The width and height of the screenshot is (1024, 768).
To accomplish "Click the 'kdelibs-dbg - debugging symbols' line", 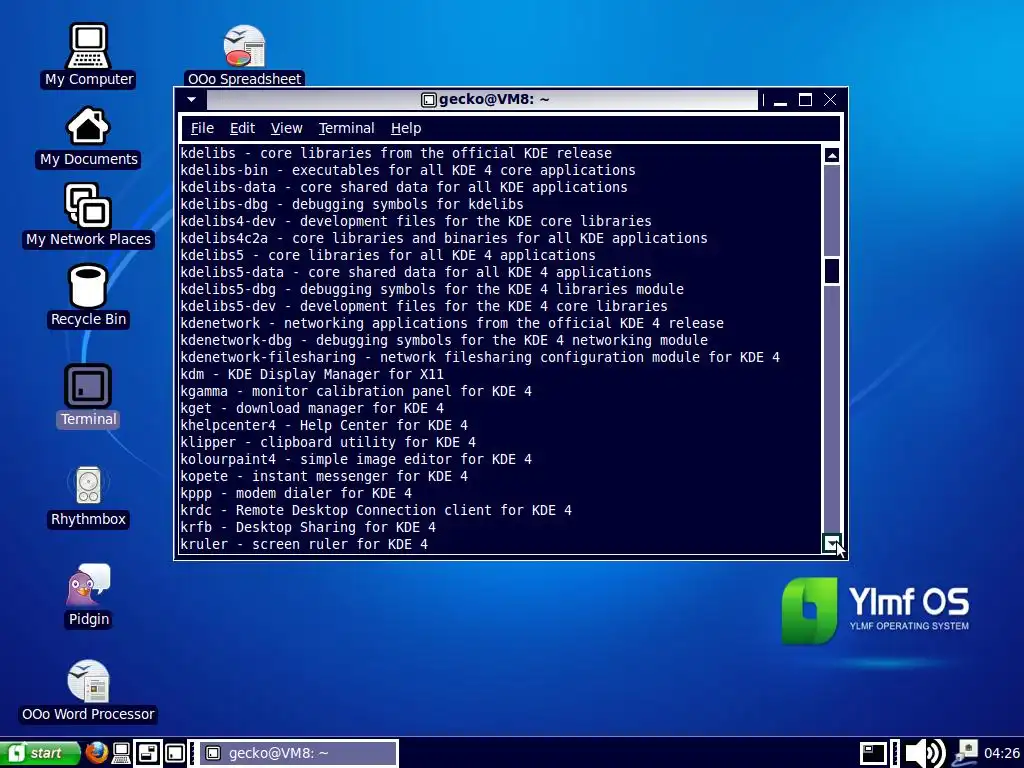I will 352,204.
